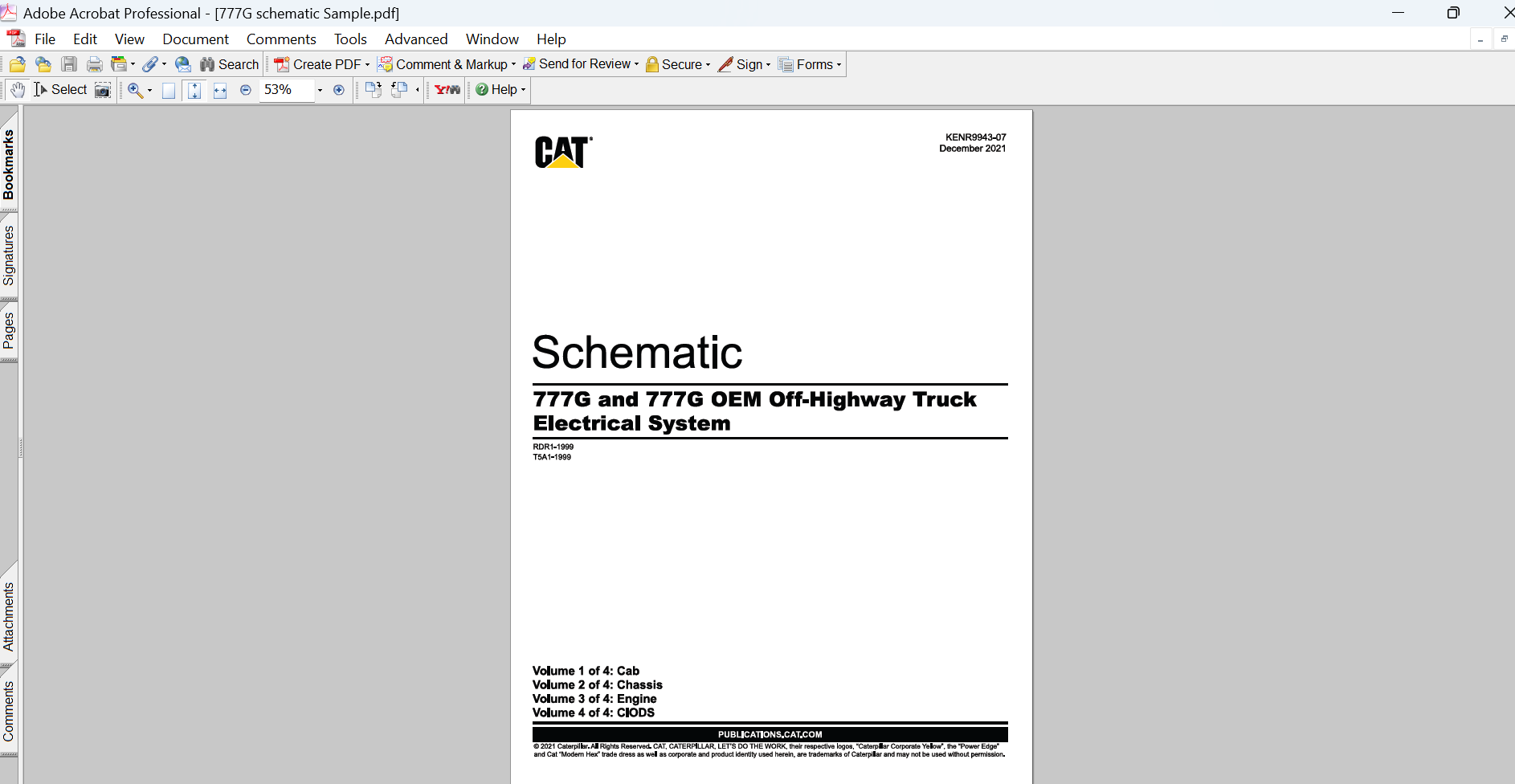
Task: Click the Organizer icon
Action: (x=119, y=64)
